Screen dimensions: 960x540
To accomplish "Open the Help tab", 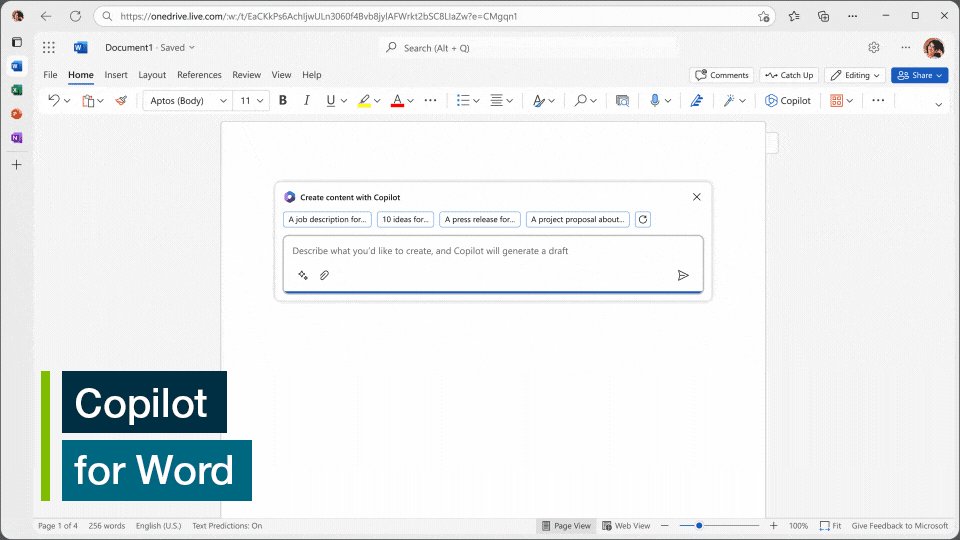I will click(x=312, y=75).
